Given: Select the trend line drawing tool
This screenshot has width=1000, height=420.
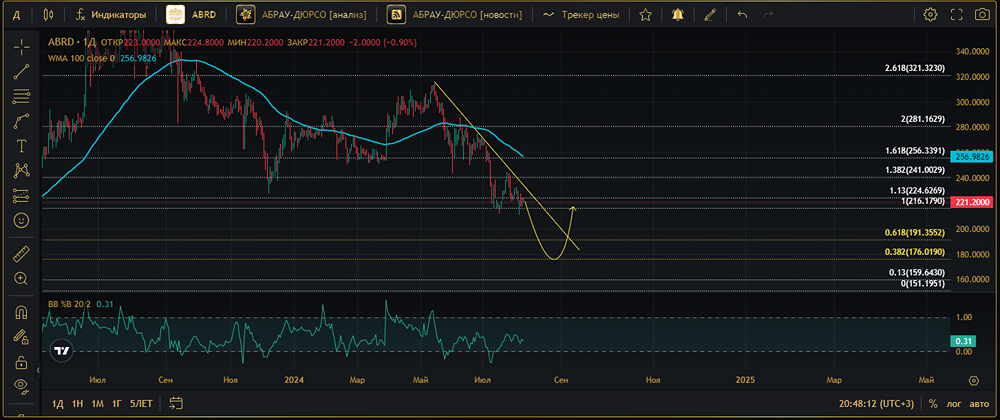Looking at the screenshot, I should [20, 71].
